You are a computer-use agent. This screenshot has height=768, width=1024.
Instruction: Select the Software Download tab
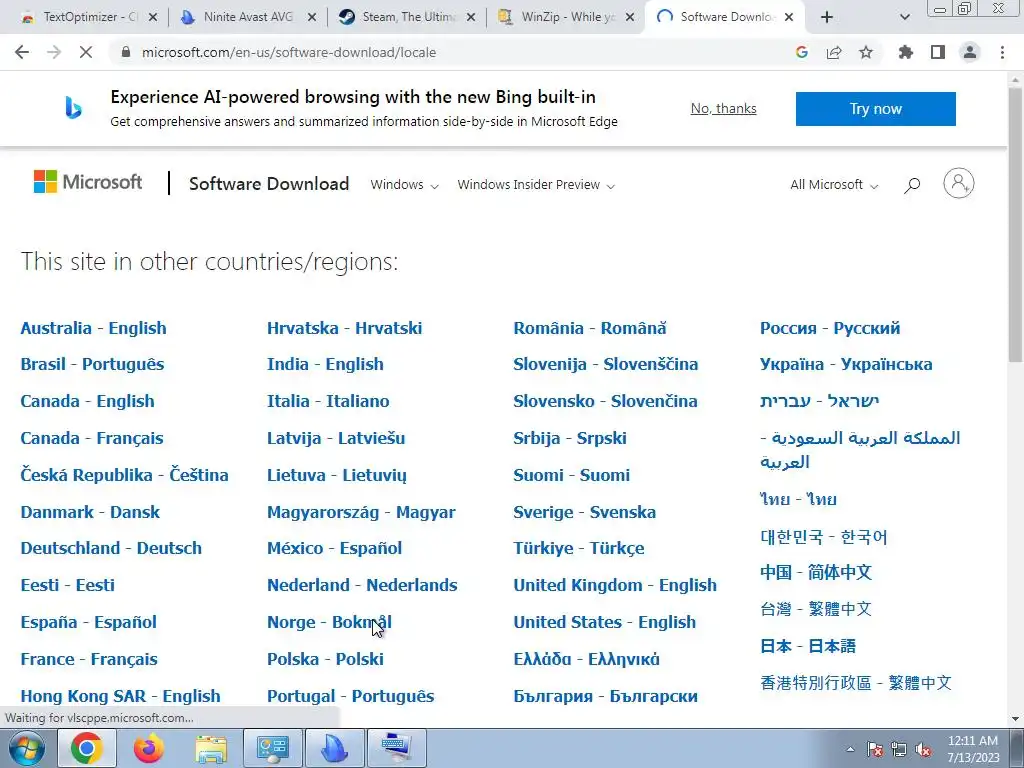point(725,17)
